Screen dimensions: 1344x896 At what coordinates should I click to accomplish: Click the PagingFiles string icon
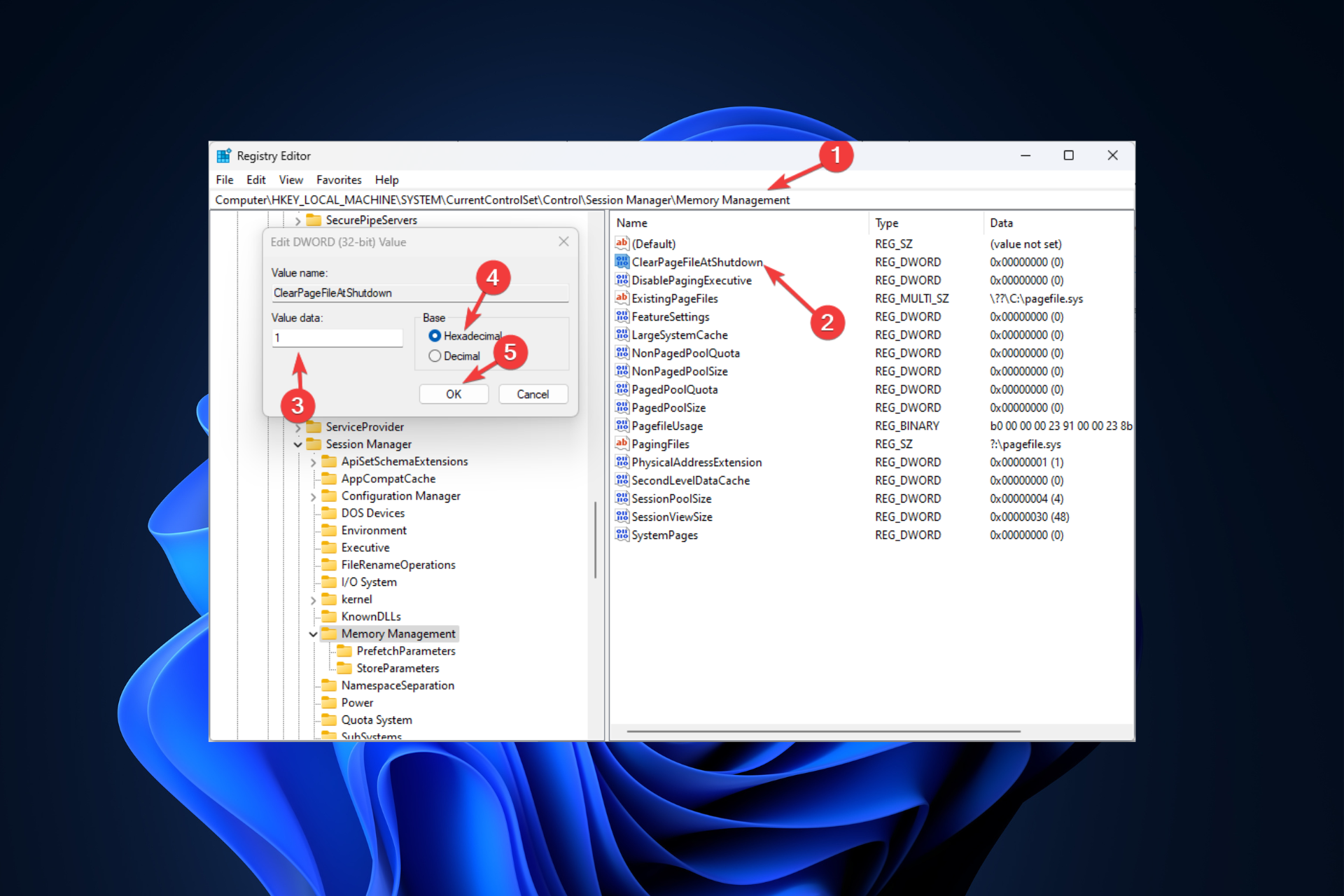(622, 443)
